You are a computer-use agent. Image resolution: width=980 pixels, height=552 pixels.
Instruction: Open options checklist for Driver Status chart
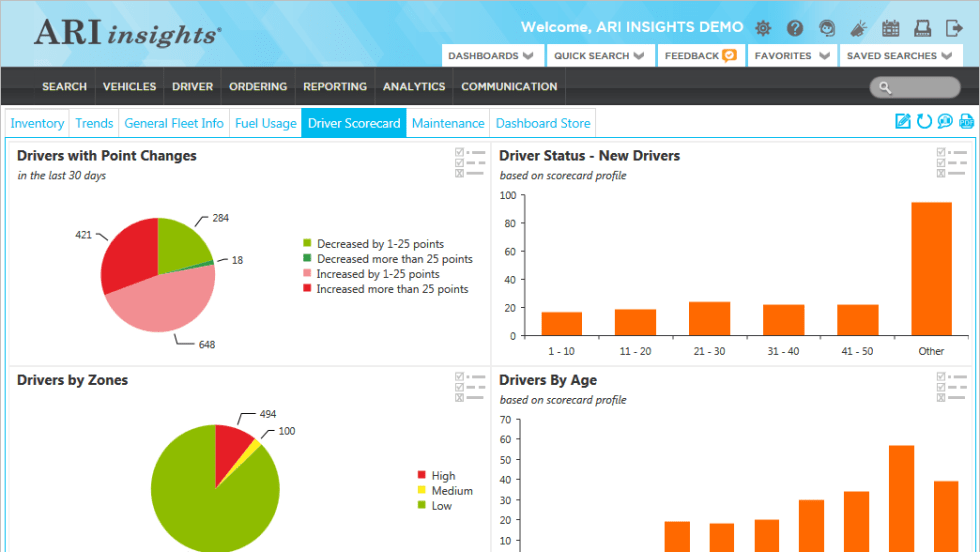[951, 163]
